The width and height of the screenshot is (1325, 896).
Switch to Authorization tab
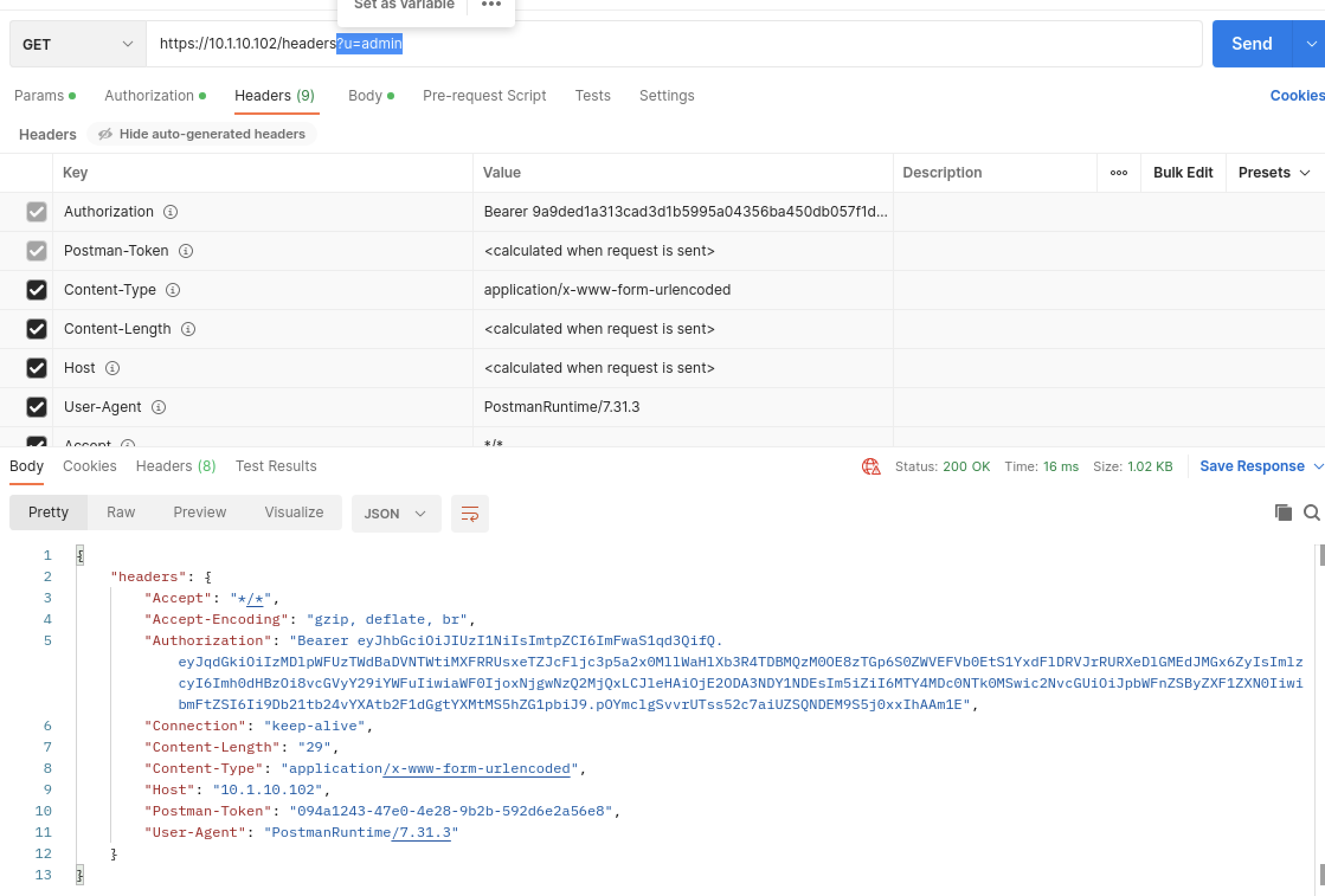(x=155, y=96)
